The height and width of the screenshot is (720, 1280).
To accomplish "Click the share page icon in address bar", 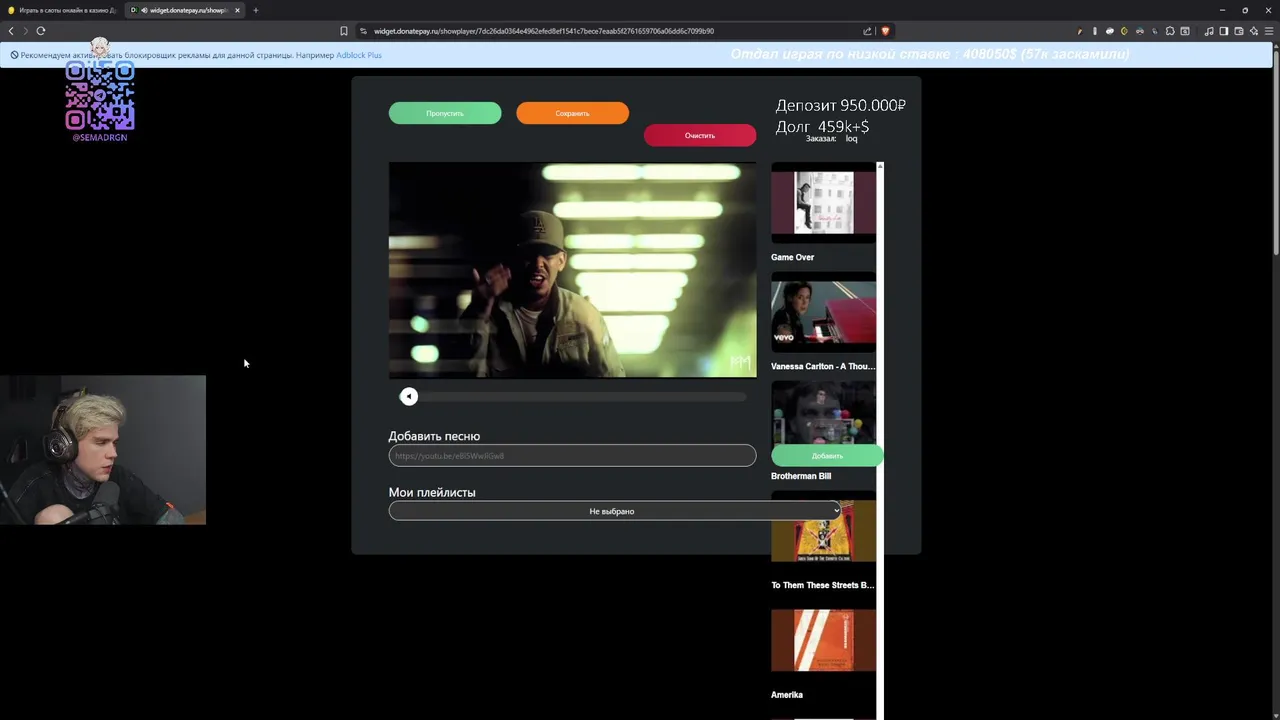I will (x=867, y=31).
